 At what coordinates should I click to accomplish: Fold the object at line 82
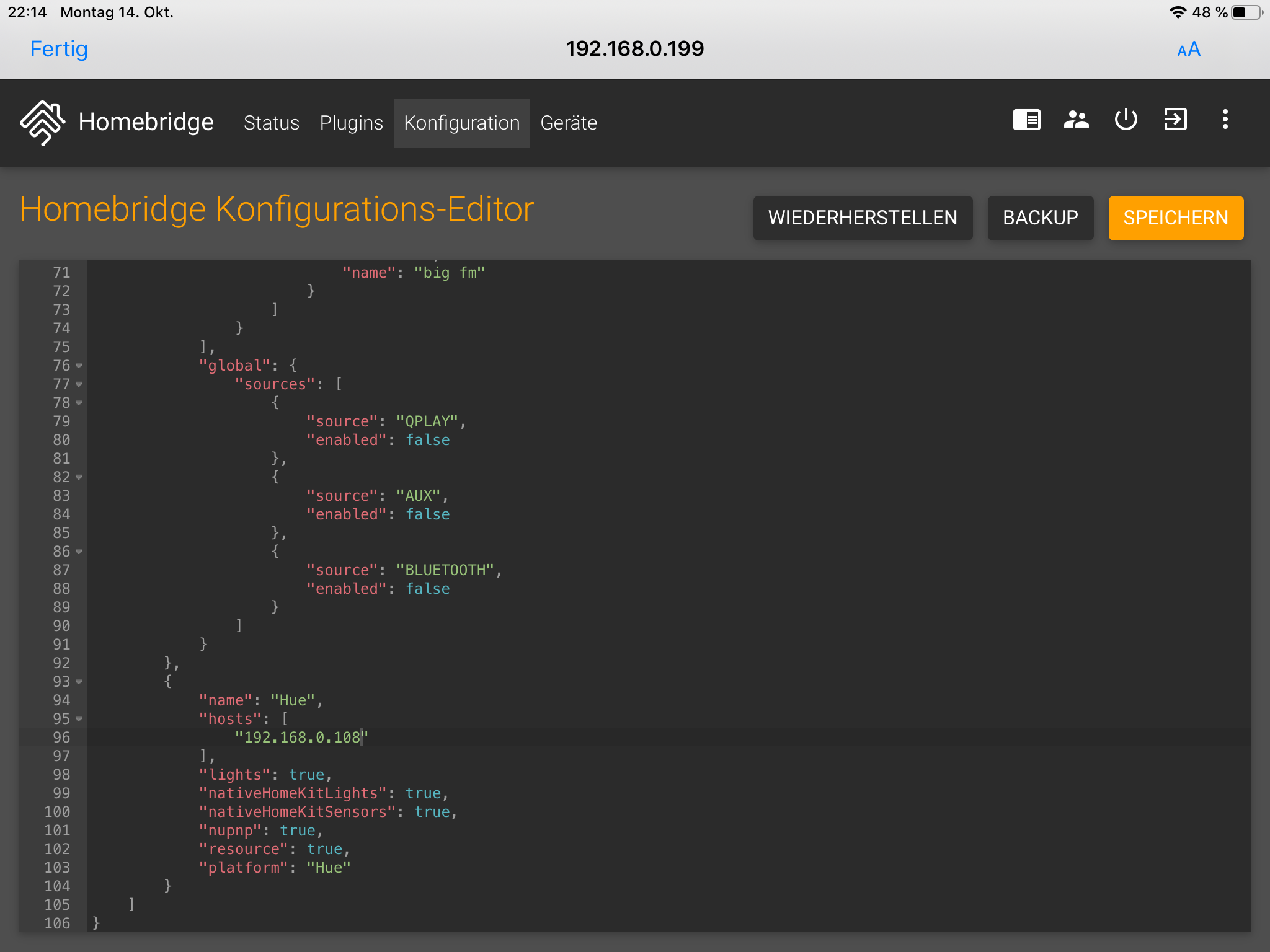pos(79,477)
